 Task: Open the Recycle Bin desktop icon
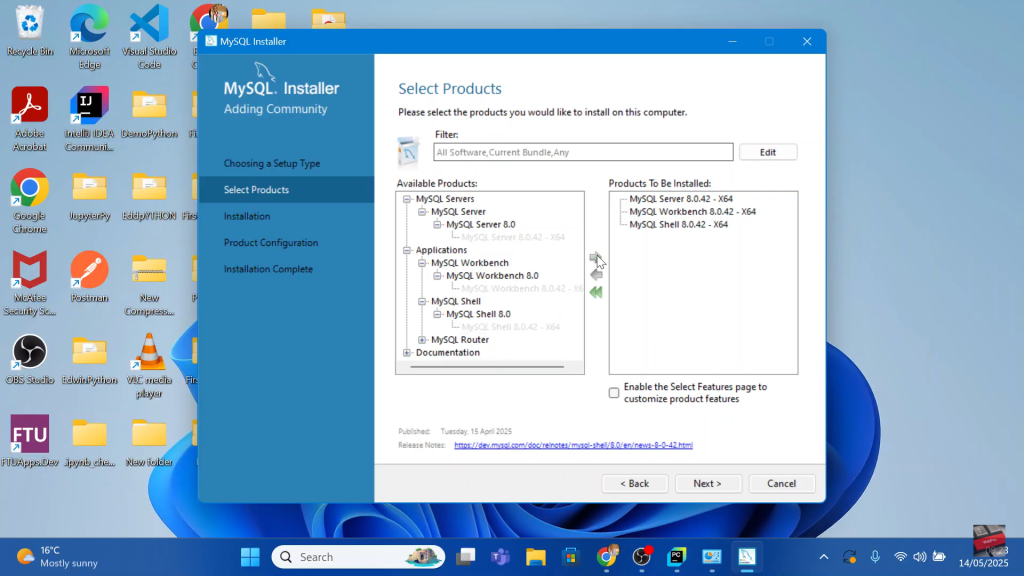coord(29,31)
